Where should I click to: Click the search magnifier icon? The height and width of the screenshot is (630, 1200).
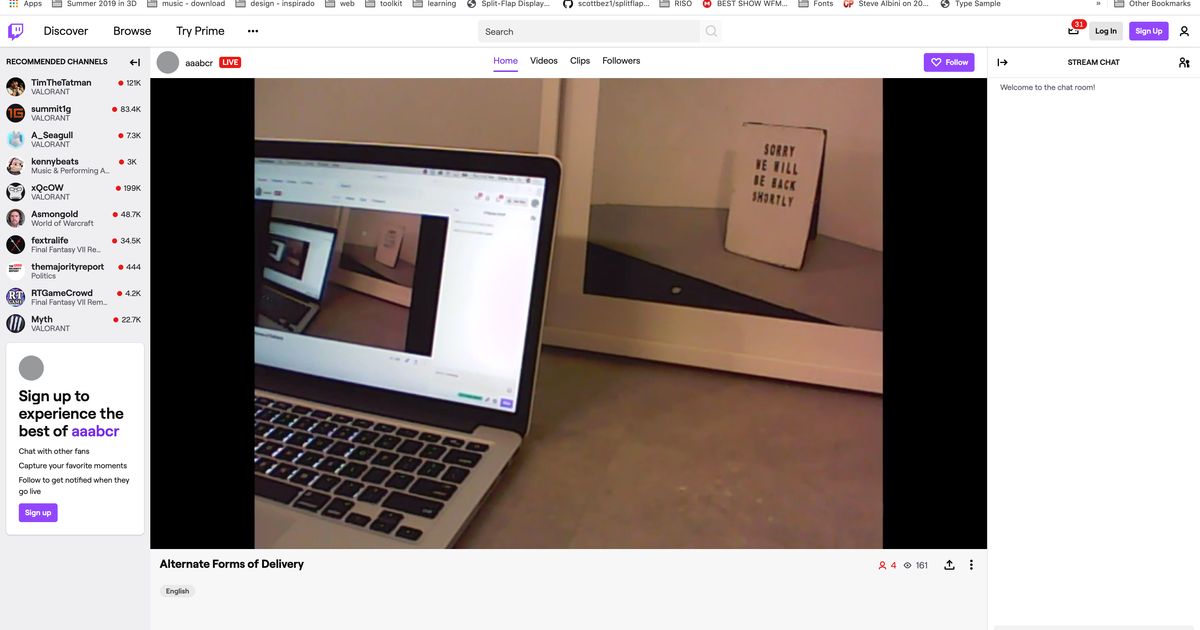[709, 31]
